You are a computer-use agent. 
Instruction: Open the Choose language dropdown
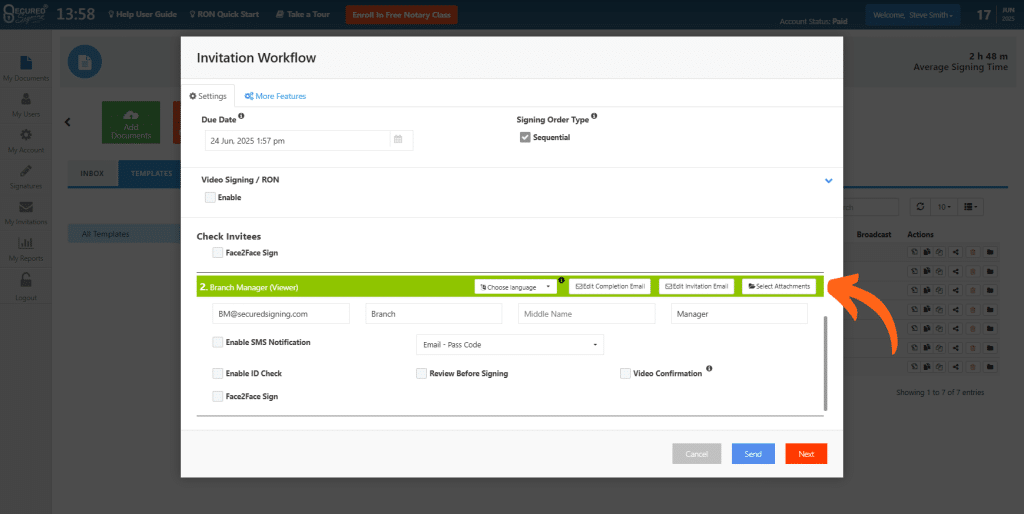coord(515,287)
